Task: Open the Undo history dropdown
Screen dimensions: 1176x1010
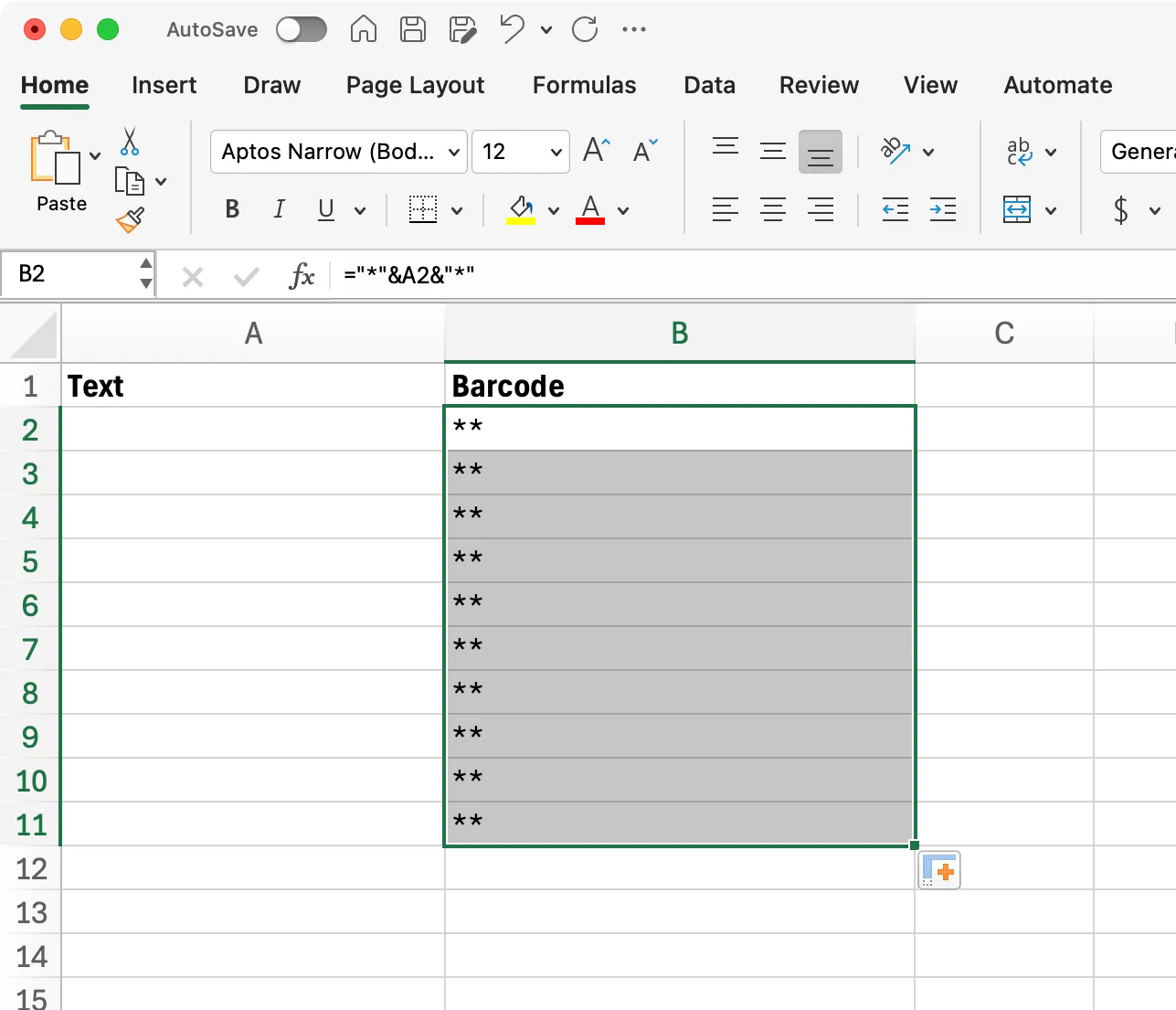Action: coord(546,29)
